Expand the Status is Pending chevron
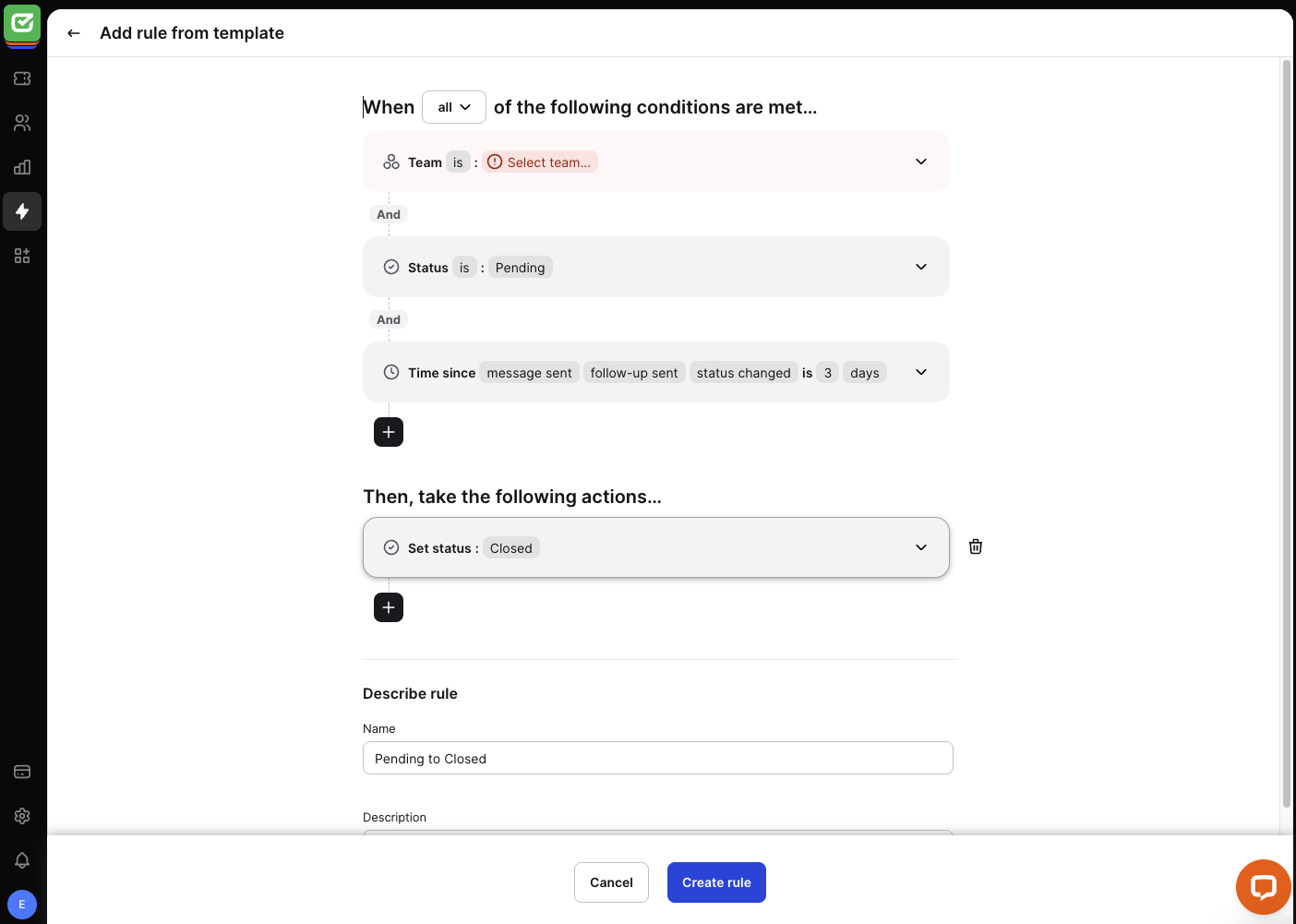This screenshot has height=924, width=1296. (920, 267)
